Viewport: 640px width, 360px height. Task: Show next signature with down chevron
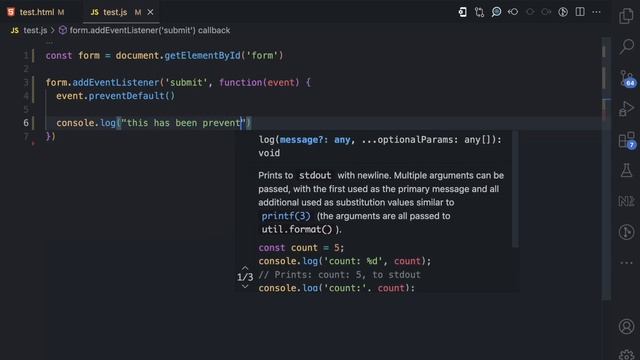pos(245,286)
